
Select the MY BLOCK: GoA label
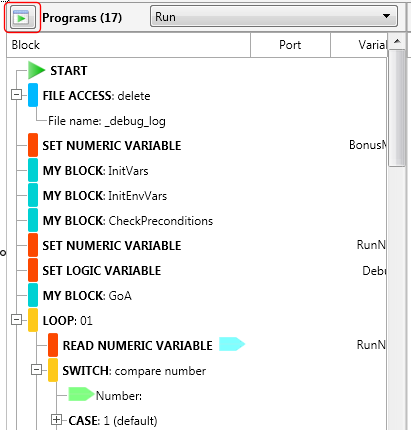pos(87,296)
